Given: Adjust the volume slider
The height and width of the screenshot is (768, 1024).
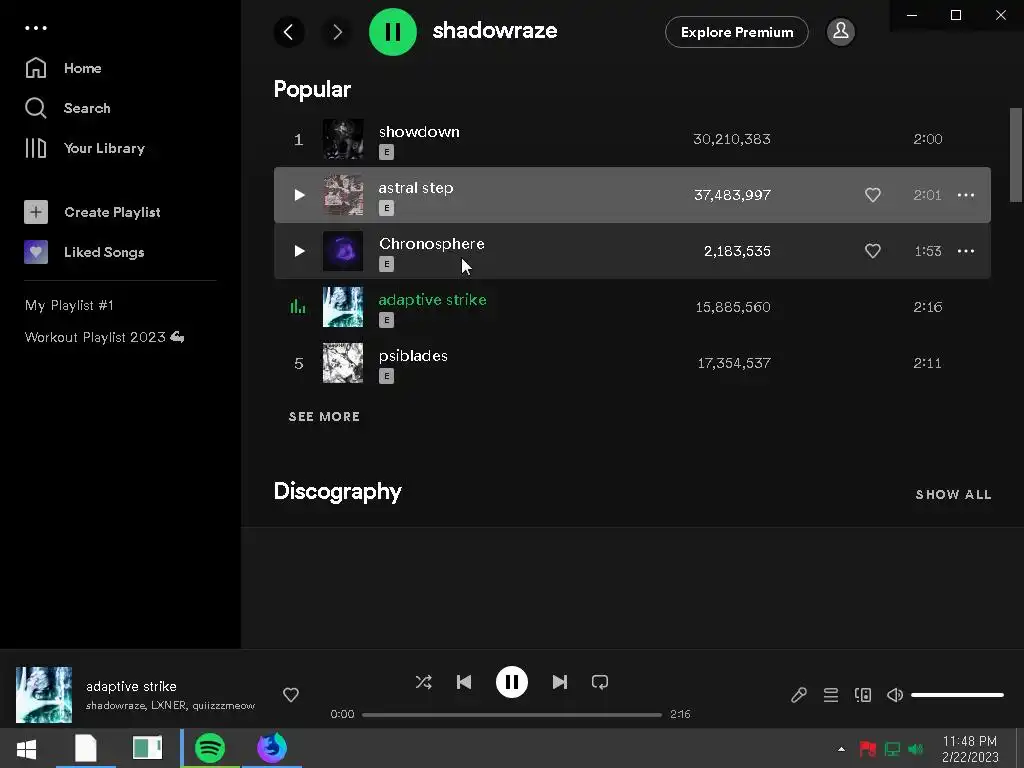Looking at the screenshot, I should coord(957,695).
